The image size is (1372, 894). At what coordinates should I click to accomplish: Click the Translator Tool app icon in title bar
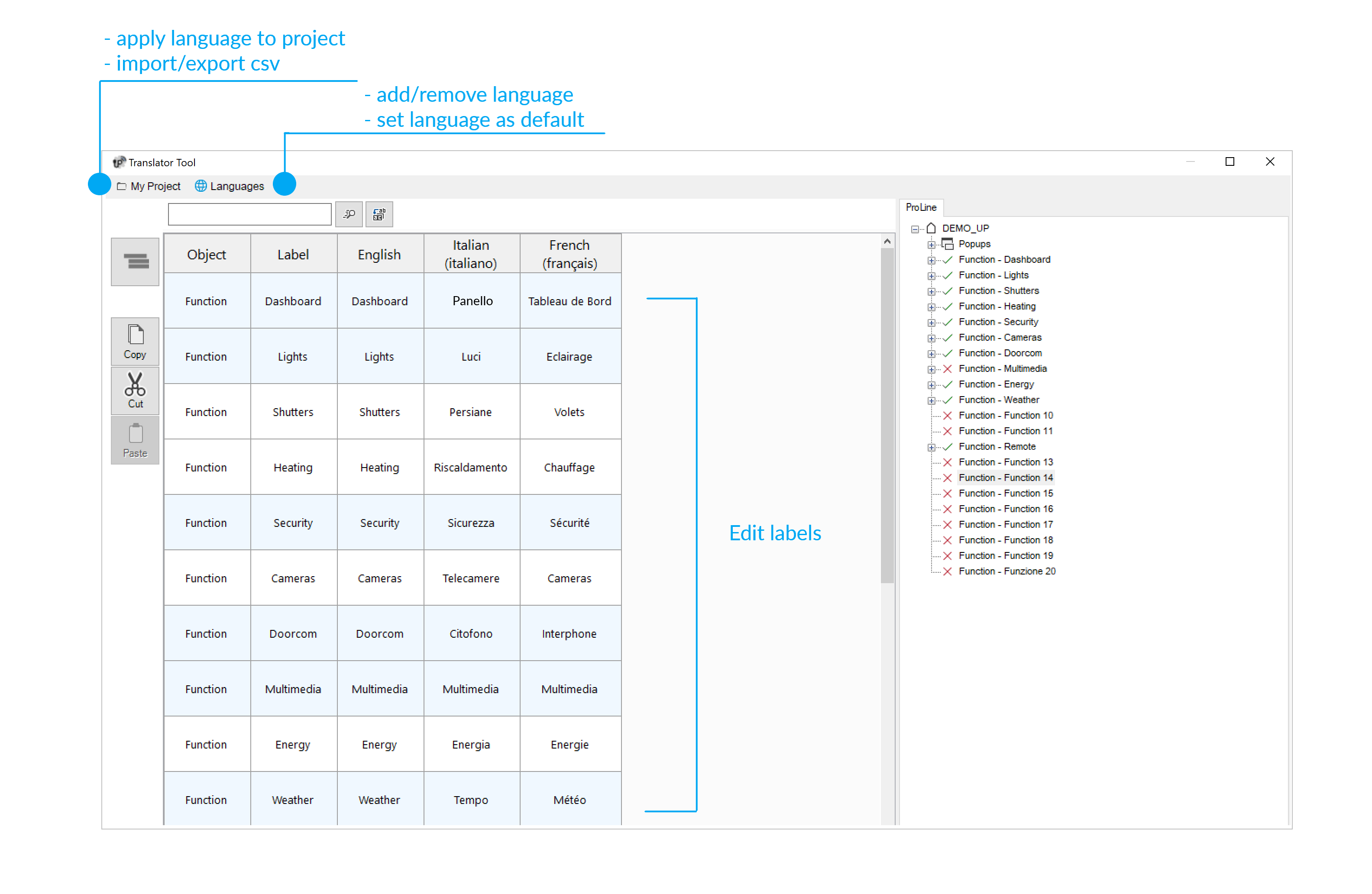(119, 162)
